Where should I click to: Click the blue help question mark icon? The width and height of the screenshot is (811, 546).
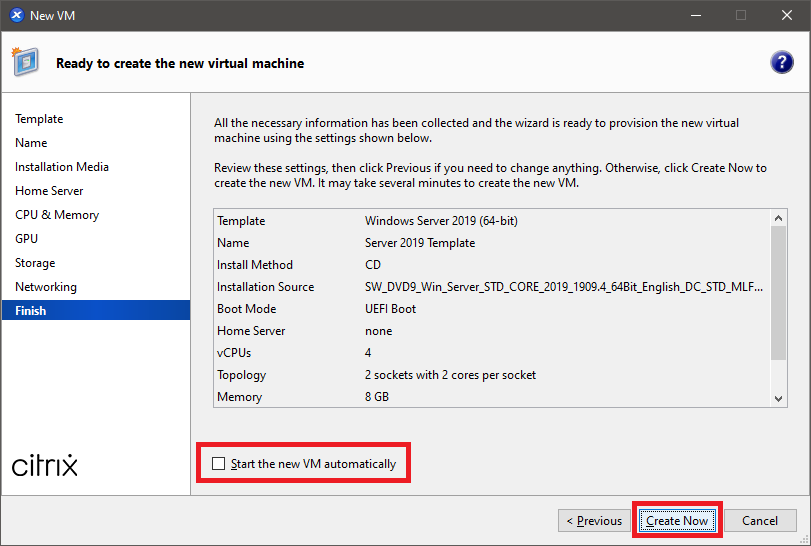coord(781,62)
